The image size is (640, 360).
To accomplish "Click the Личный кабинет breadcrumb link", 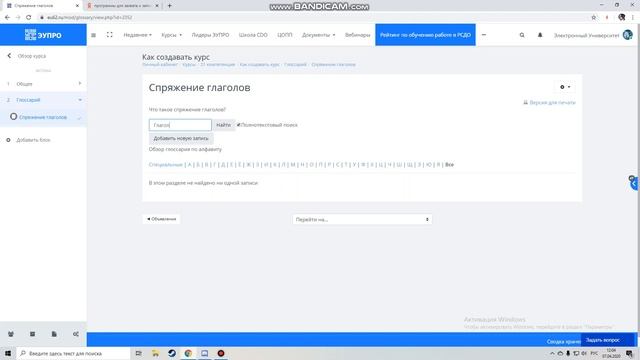I will click(160, 64).
